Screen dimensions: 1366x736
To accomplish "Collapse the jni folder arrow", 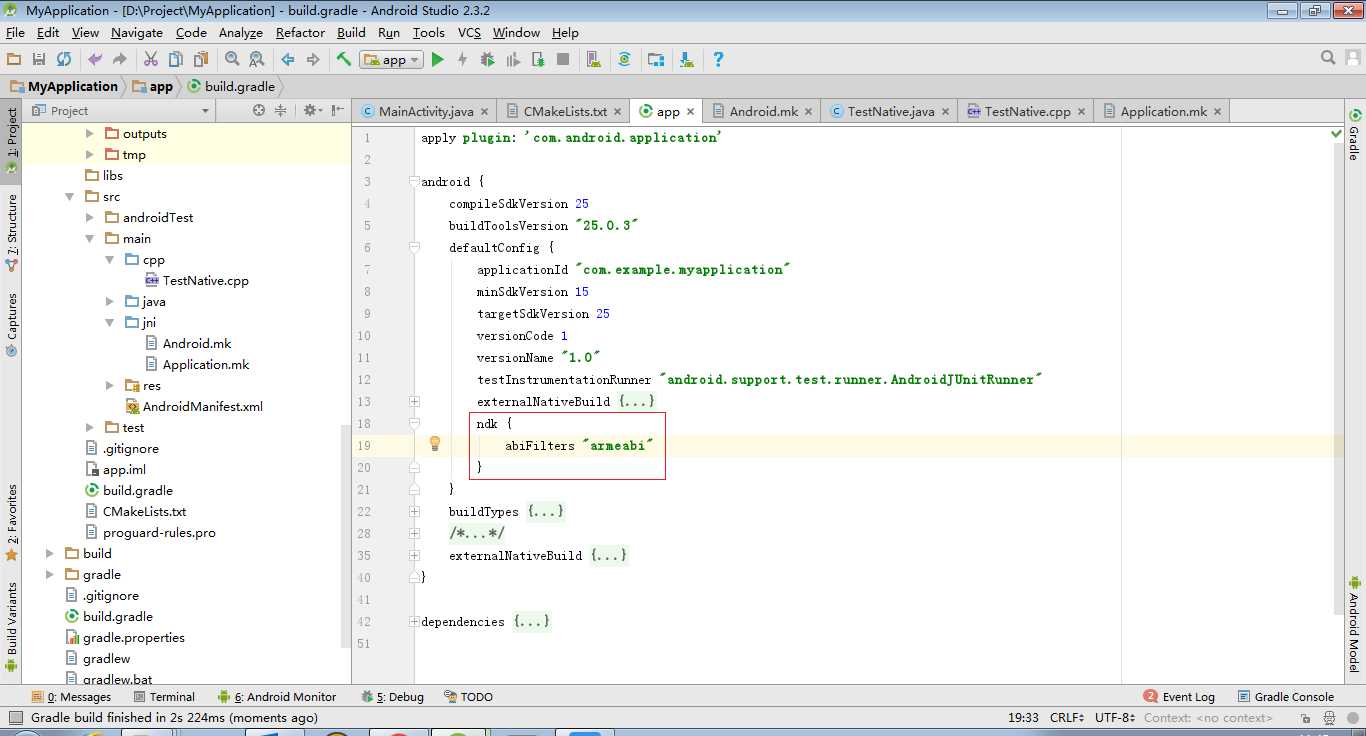I will (x=109, y=323).
